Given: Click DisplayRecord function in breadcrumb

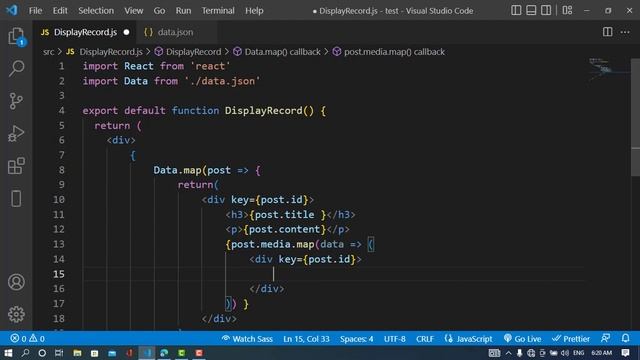Looking at the screenshot, I should click(193, 52).
